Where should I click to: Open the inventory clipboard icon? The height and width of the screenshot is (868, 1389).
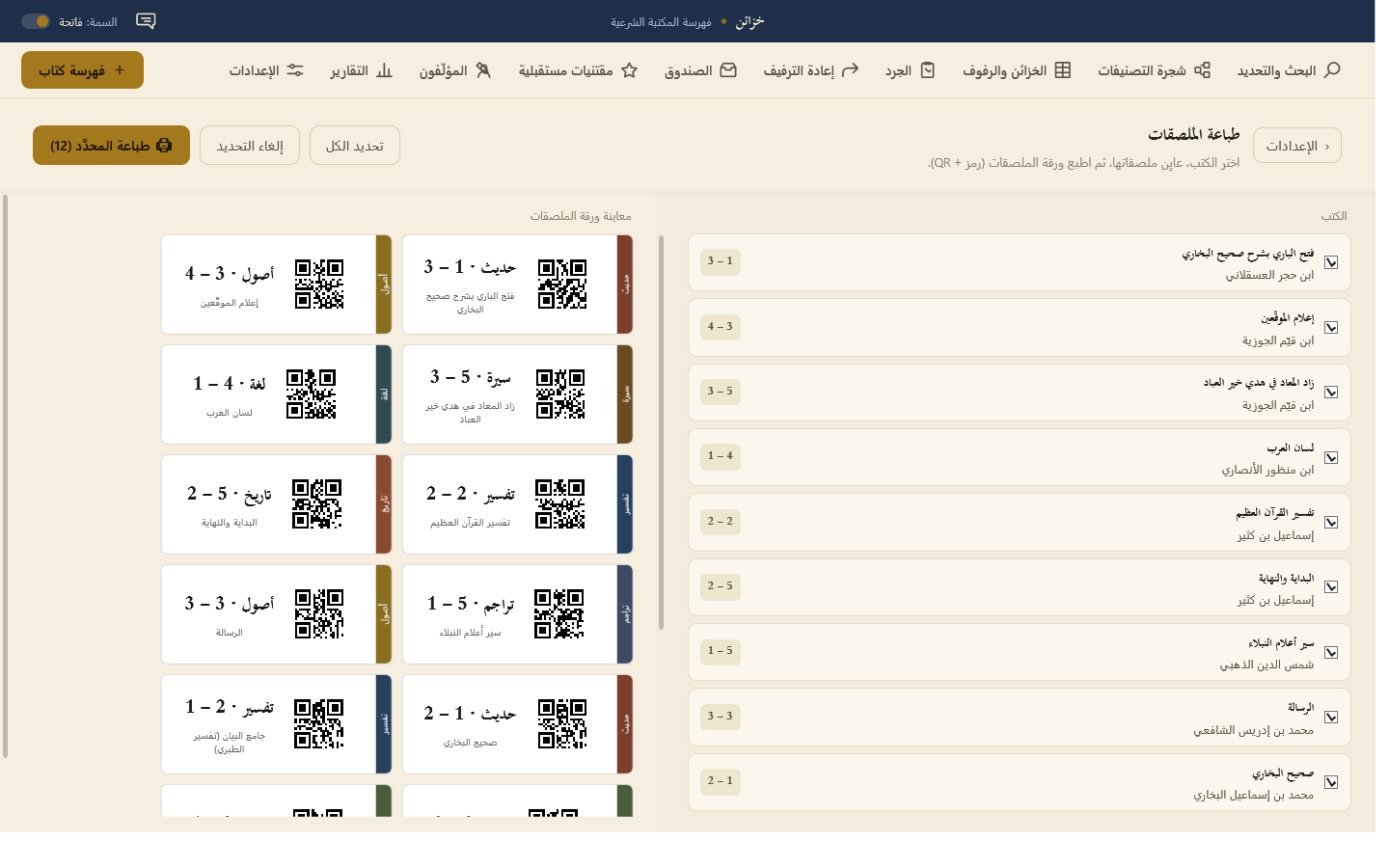[928, 70]
